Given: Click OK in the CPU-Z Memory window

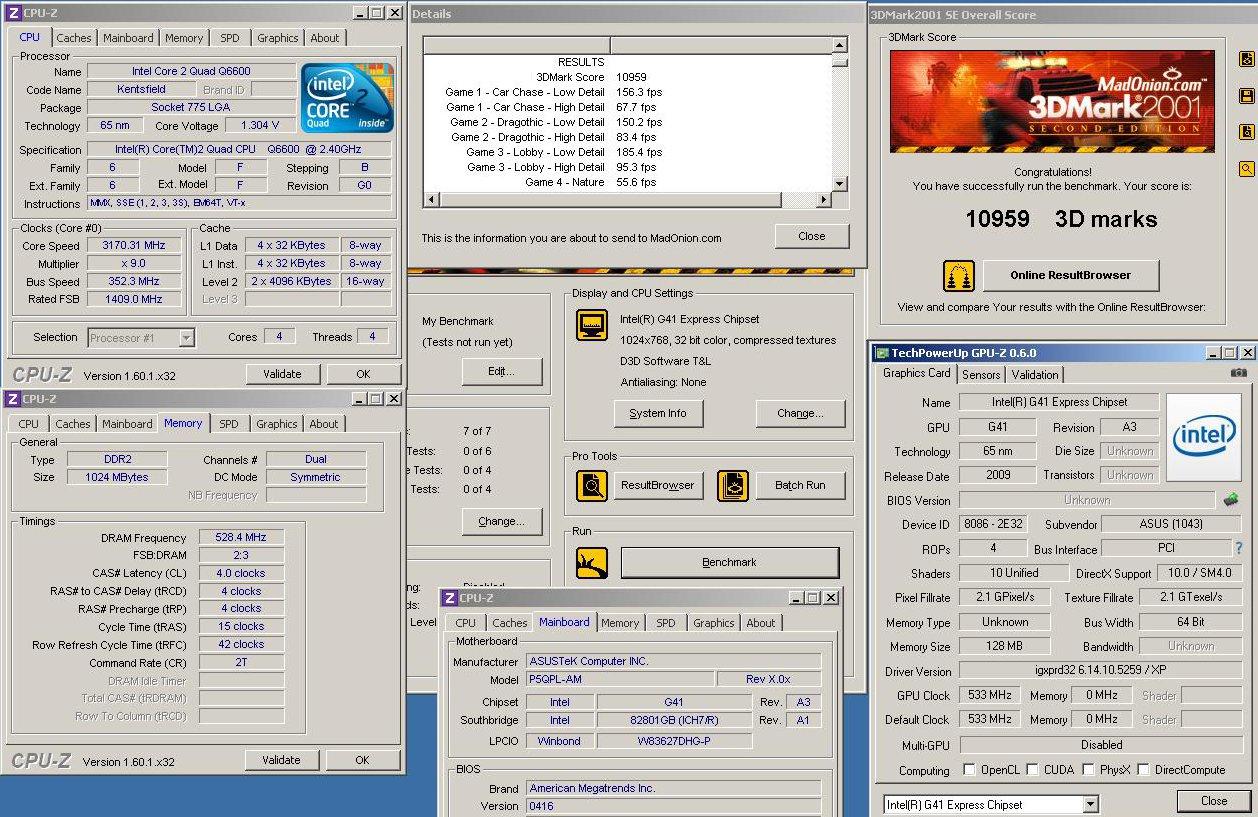Looking at the screenshot, I should pos(362,760).
